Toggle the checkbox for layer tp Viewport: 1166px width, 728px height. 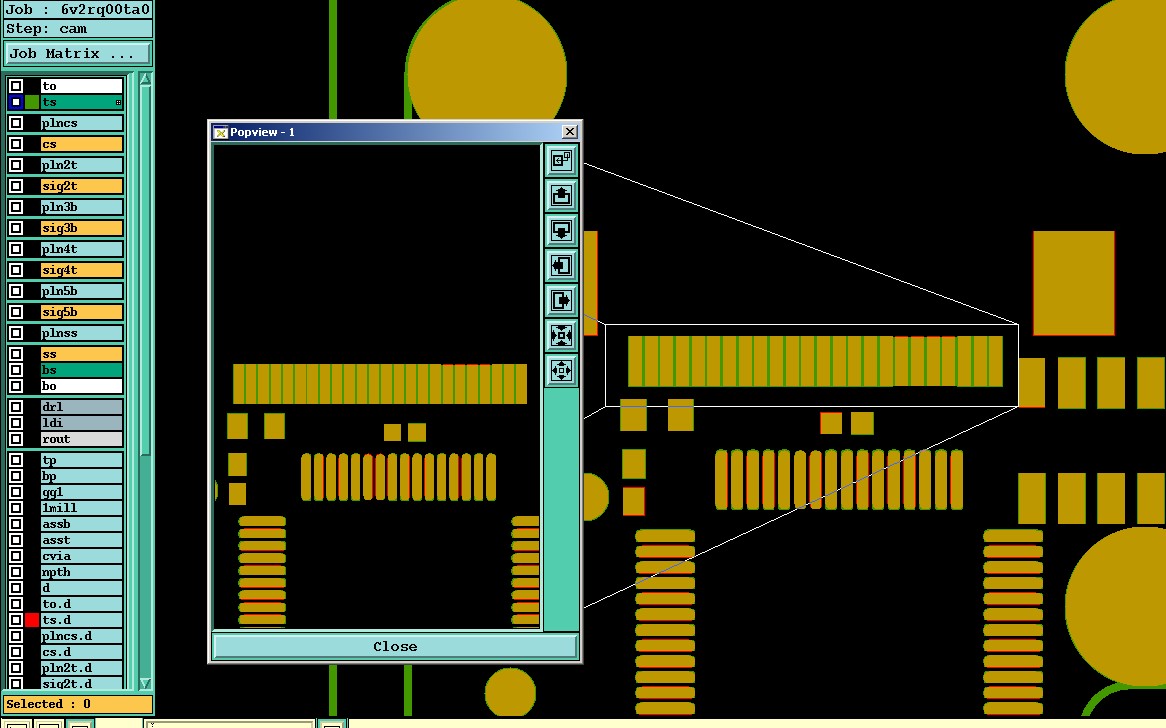[16, 460]
